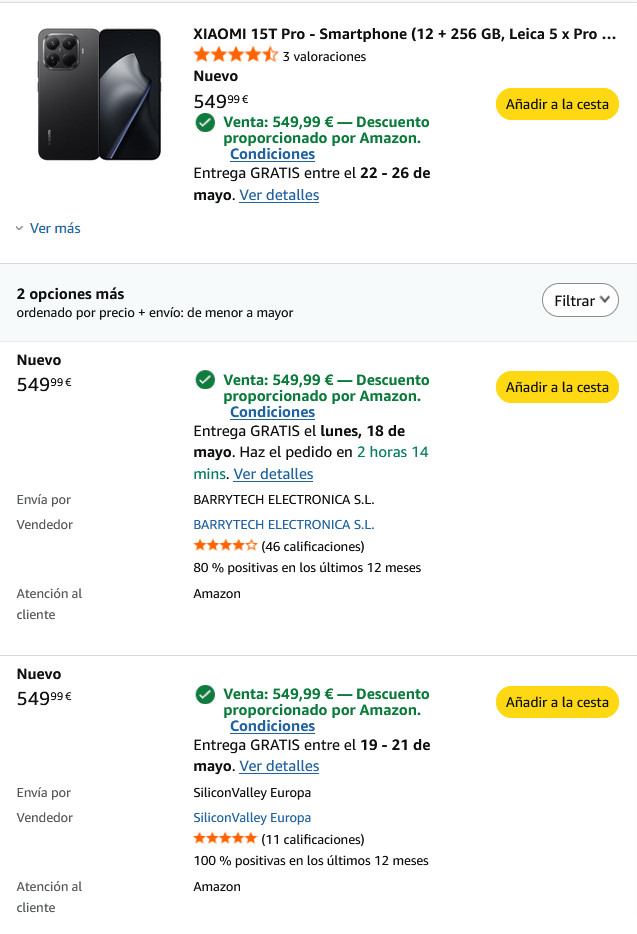Click the Xiaomi 15T Pro product thumbnail
The width and height of the screenshot is (637, 934).
100,94
